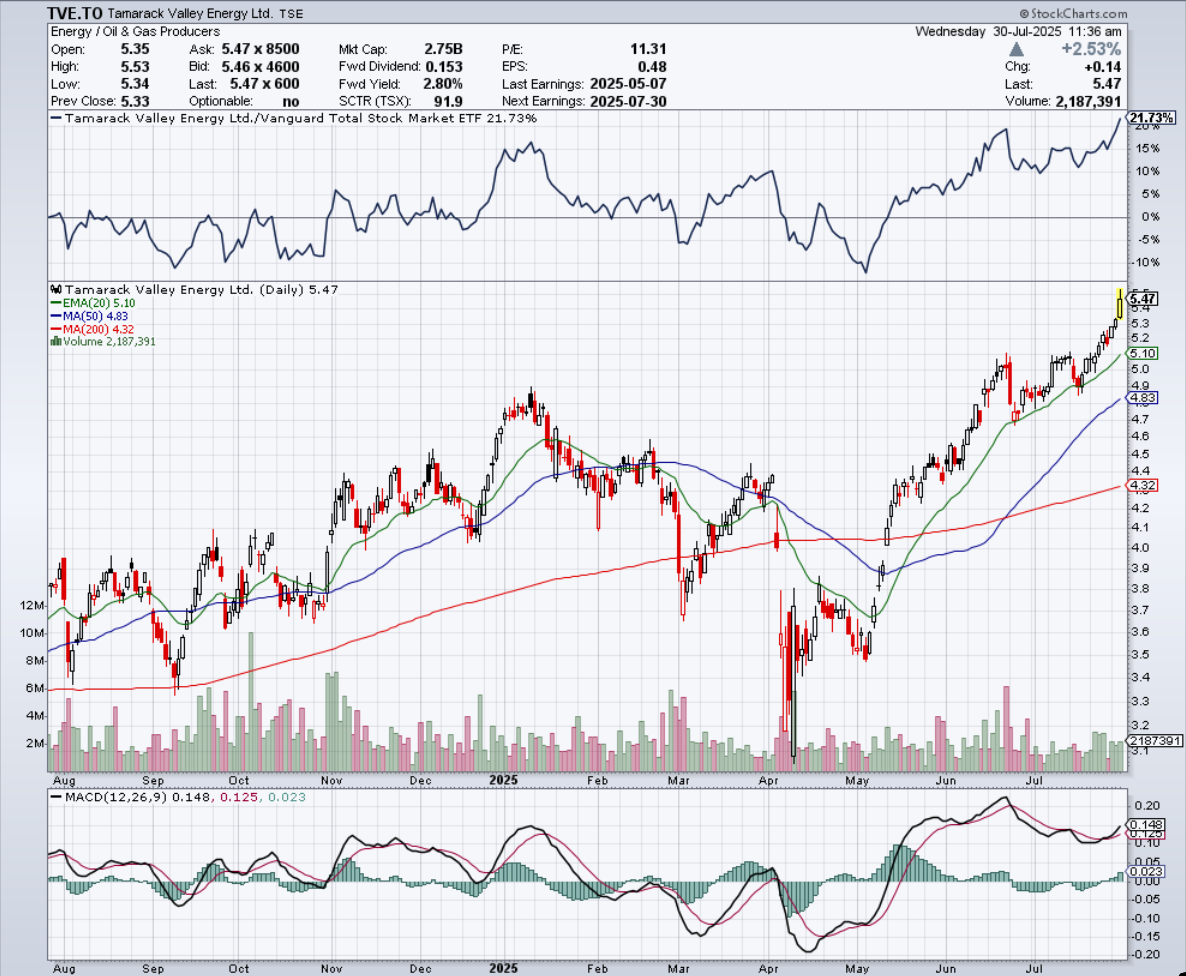Click the Last quote 5.47 x 600
The width and height of the screenshot is (1186, 976).
[265, 84]
